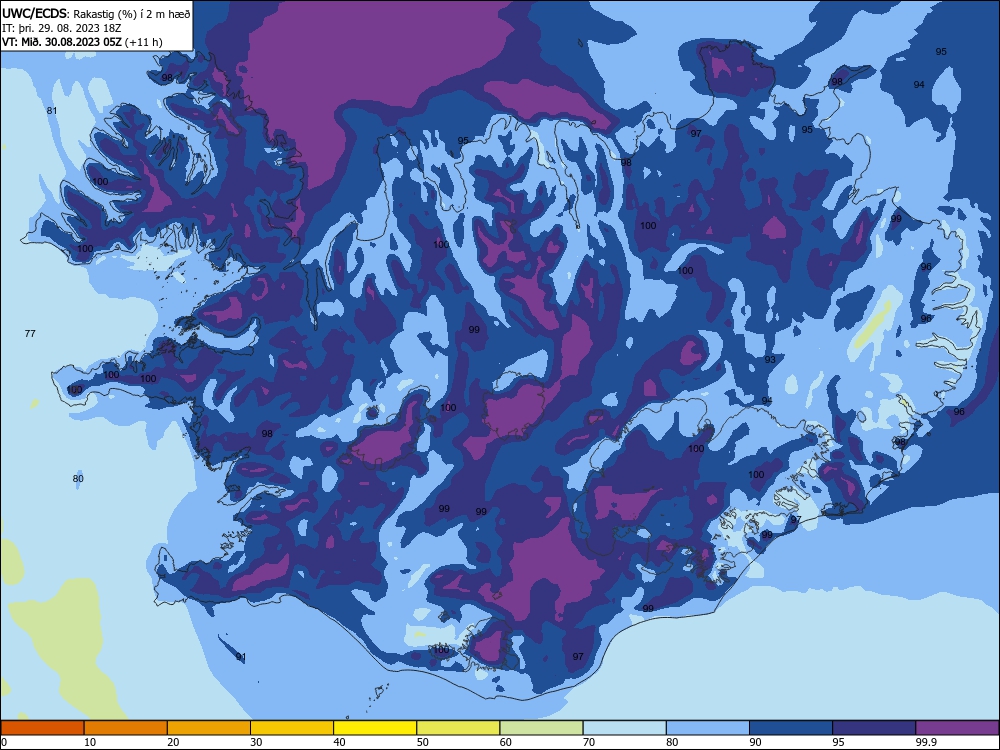Click the '70' legend tick label
The width and height of the screenshot is (1000, 750).
click(589, 742)
